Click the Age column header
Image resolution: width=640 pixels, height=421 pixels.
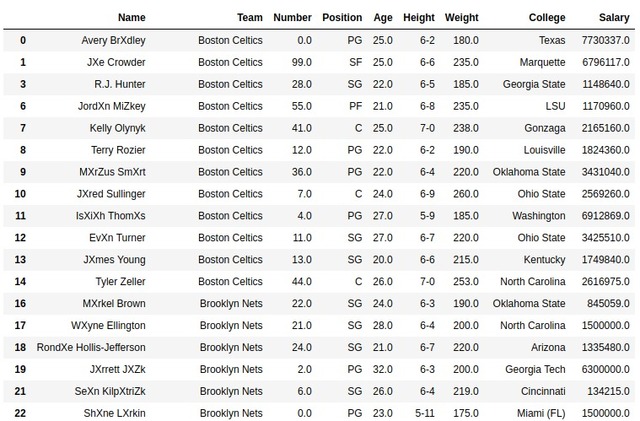click(383, 17)
